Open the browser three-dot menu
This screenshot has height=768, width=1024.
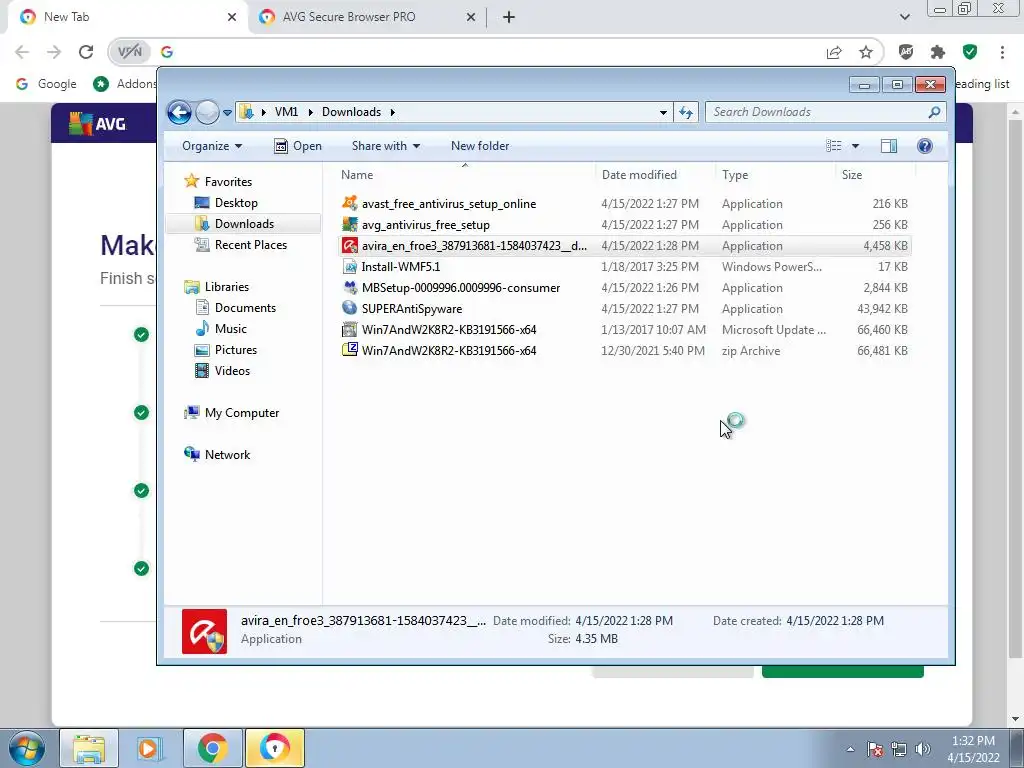(1002, 52)
